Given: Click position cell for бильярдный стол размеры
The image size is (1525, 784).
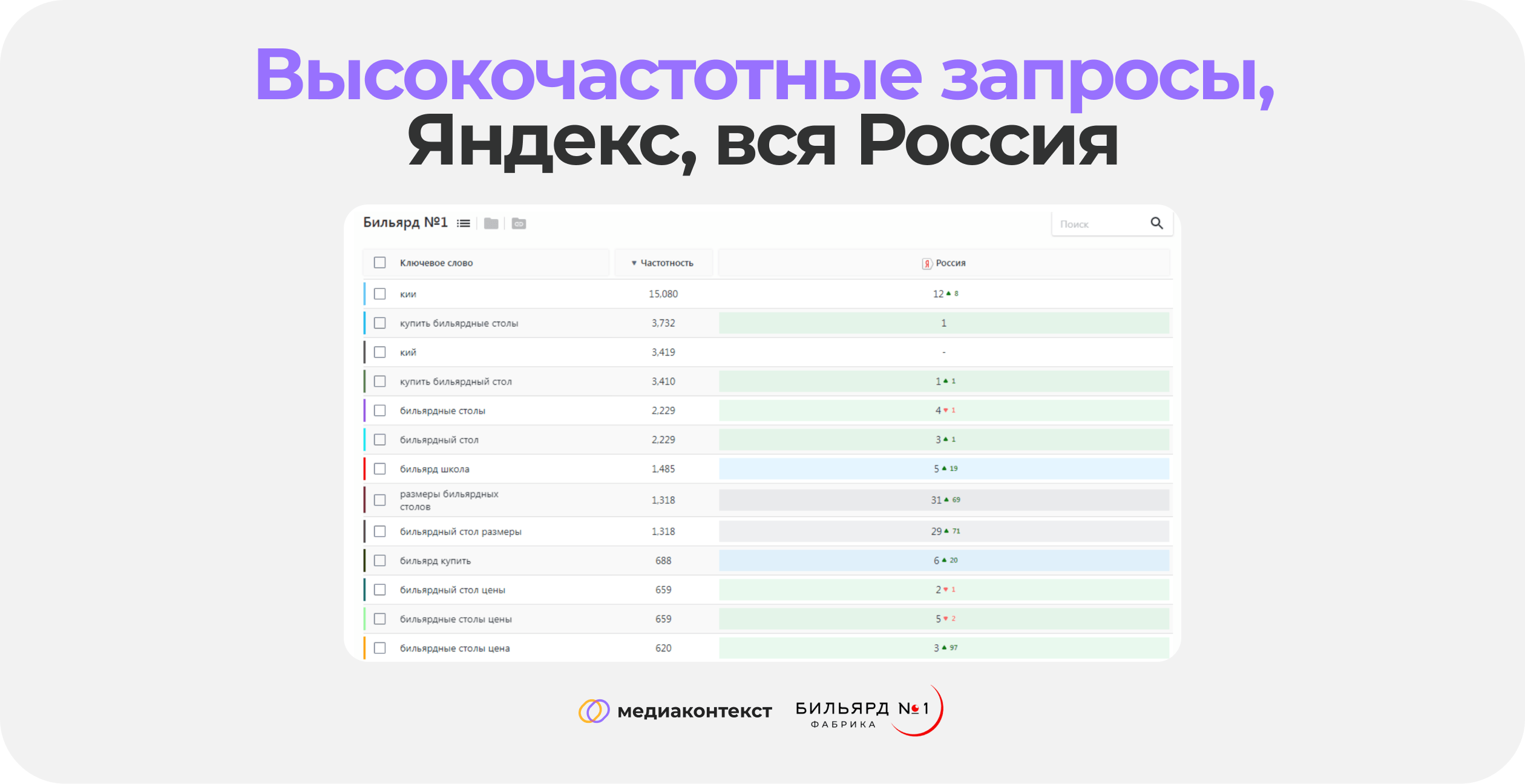Looking at the screenshot, I should [944, 531].
